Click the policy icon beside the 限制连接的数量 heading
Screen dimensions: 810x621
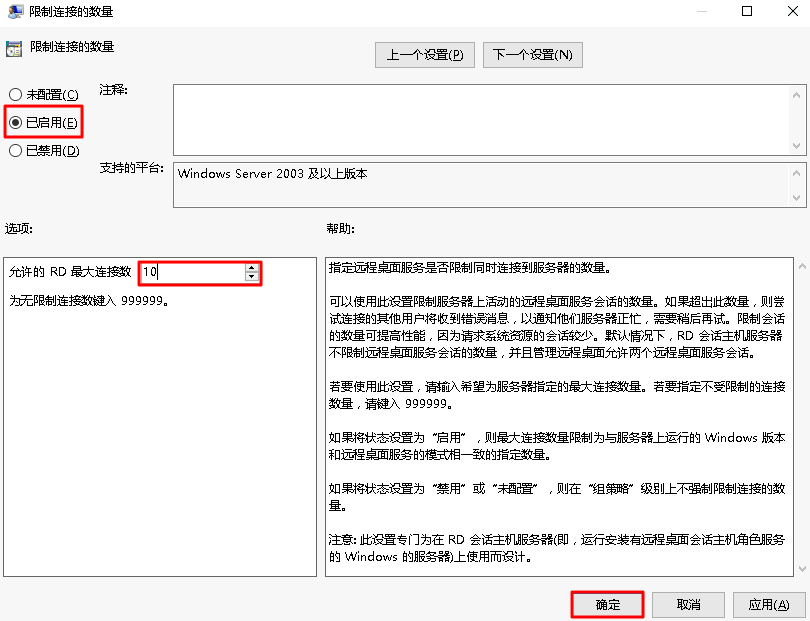[x=14, y=47]
